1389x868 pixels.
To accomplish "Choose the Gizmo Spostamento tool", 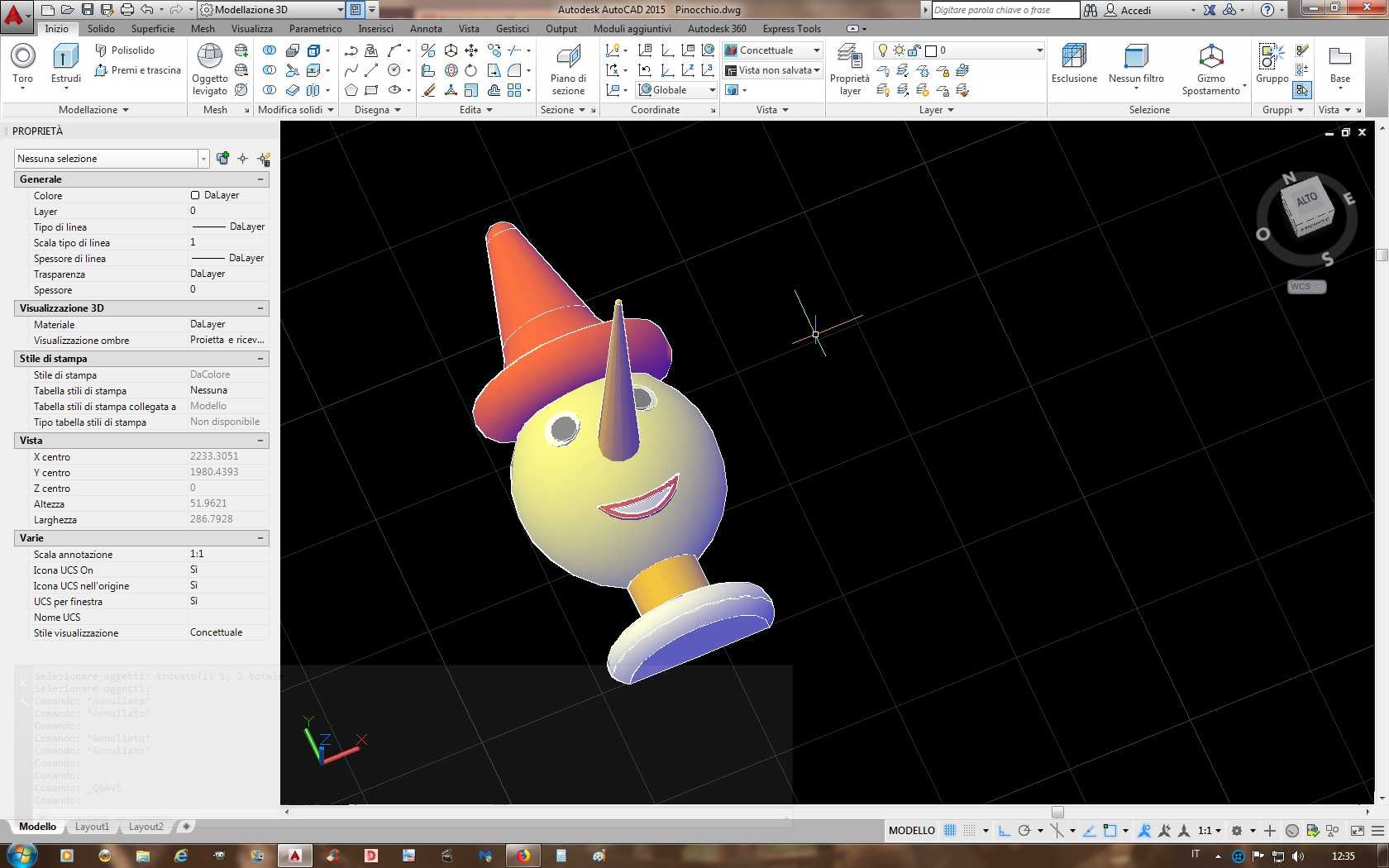I will [1210, 69].
